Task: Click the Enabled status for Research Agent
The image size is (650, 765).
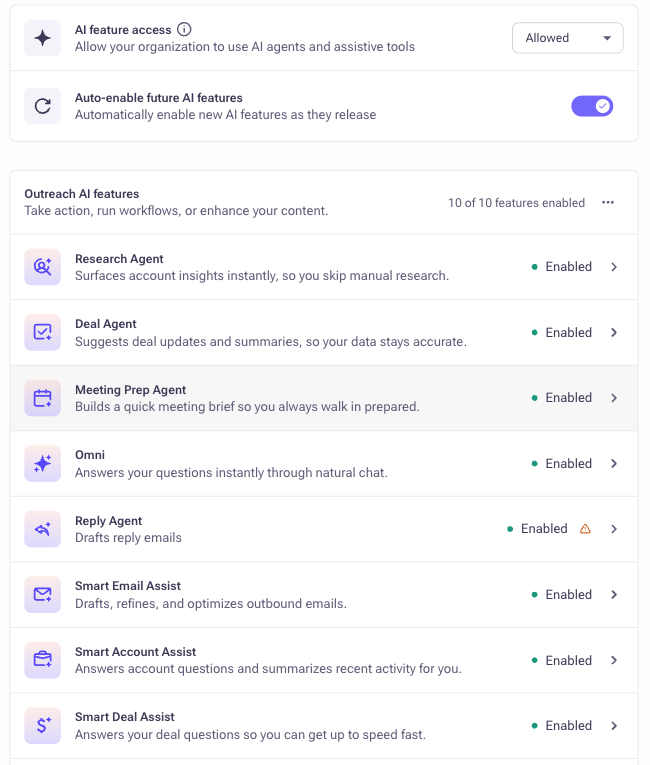Action: [x=562, y=267]
